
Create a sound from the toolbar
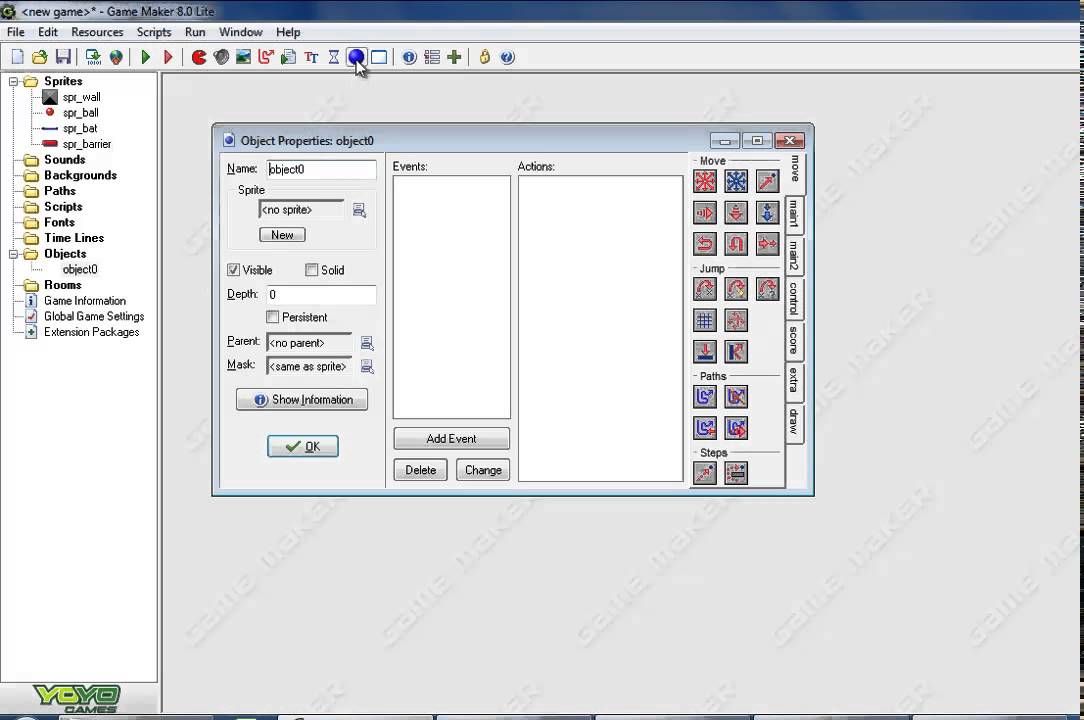(221, 57)
